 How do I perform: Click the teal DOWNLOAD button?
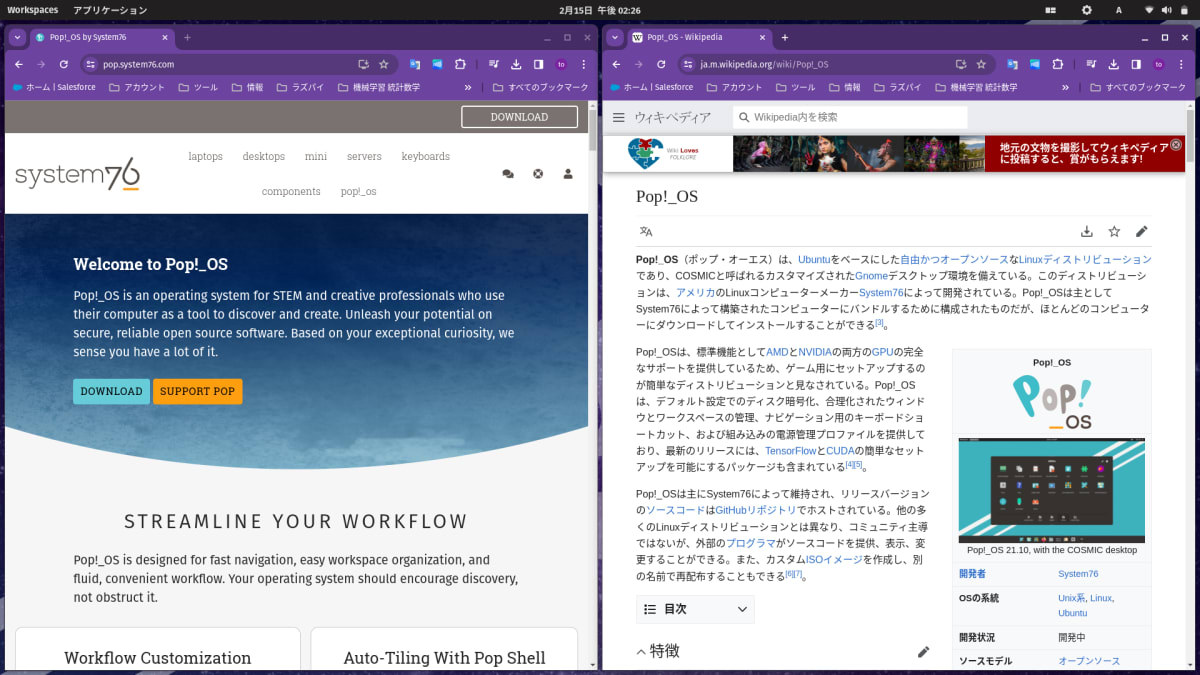(x=111, y=391)
